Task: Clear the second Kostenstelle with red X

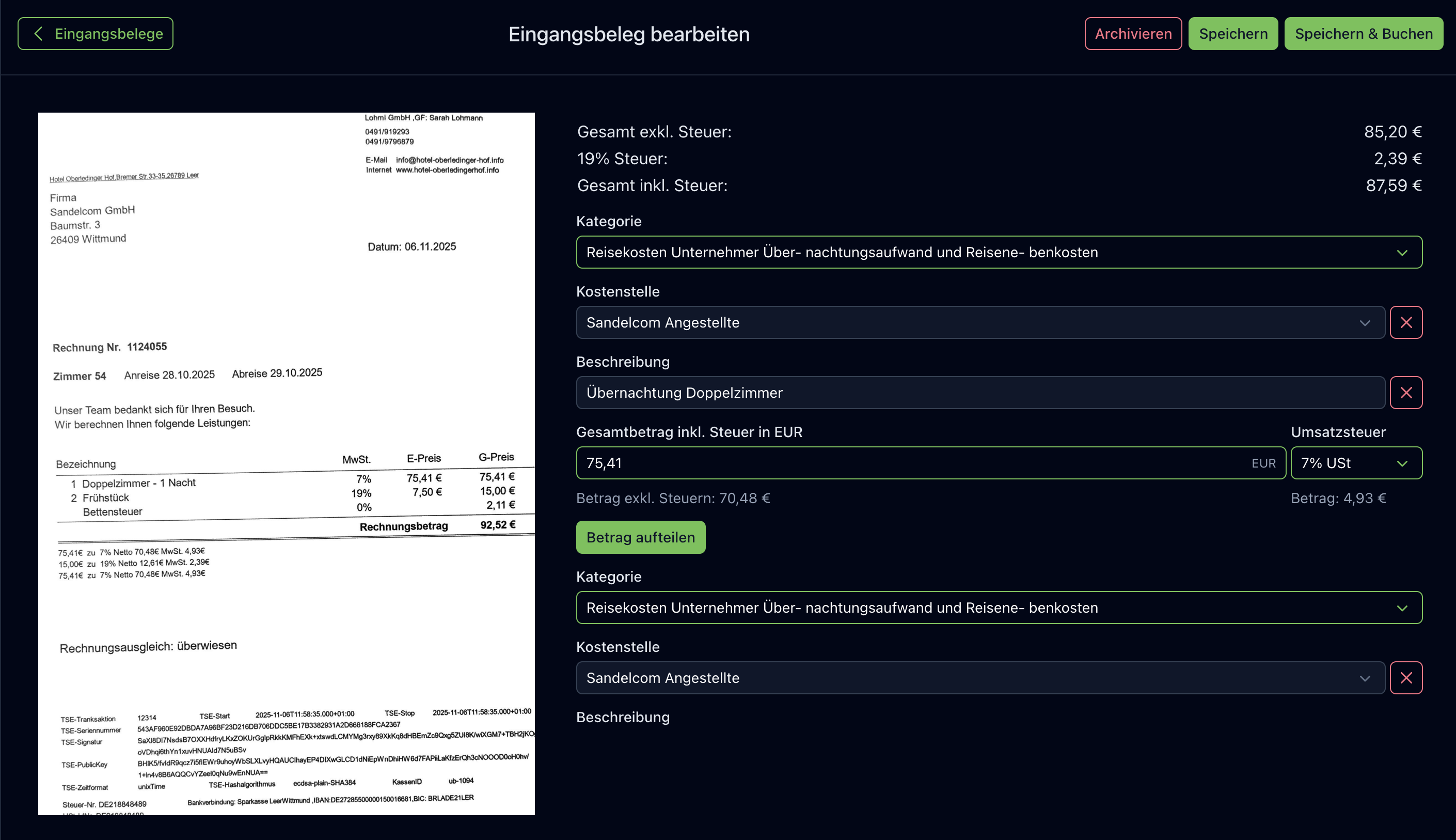Action: point(1405,678)
